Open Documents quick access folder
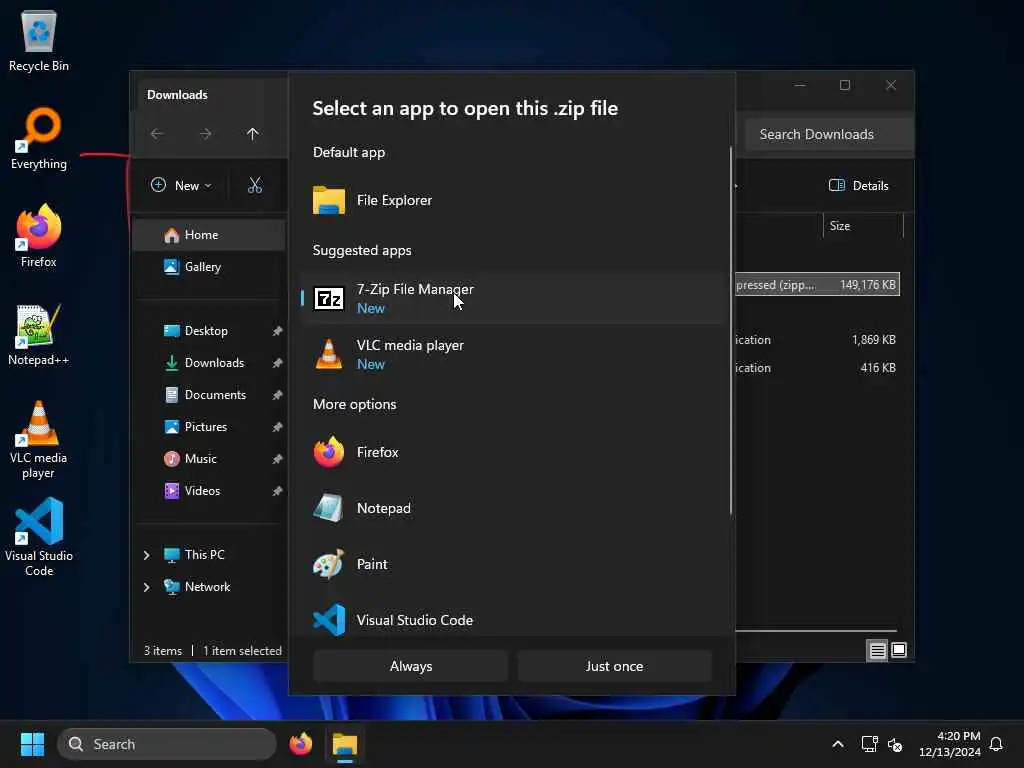The height and width of the screenshot is (768, 1024). 209,394
